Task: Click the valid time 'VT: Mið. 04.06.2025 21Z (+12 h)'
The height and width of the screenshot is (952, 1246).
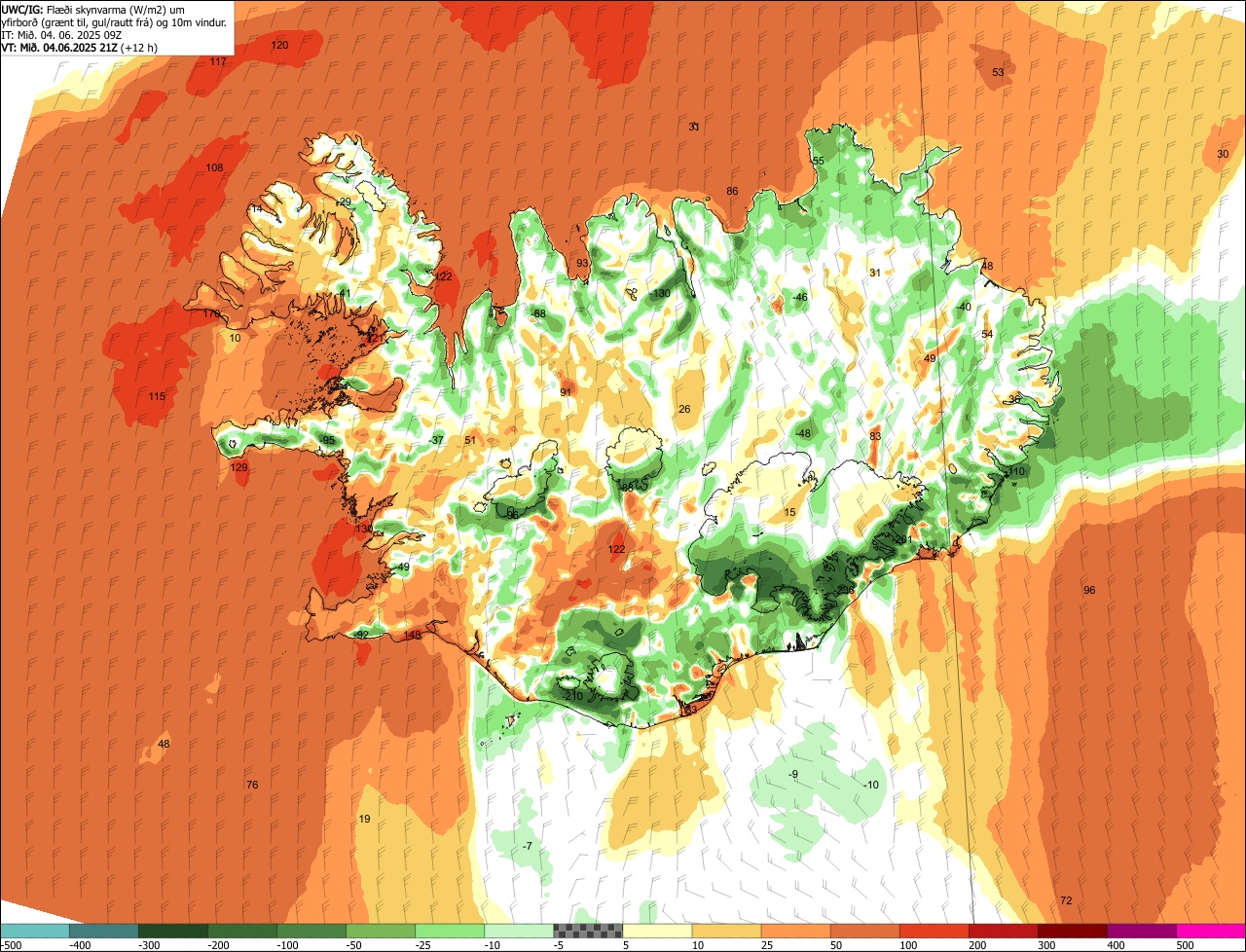Action: pyautogui.click(x=80, y=47)
